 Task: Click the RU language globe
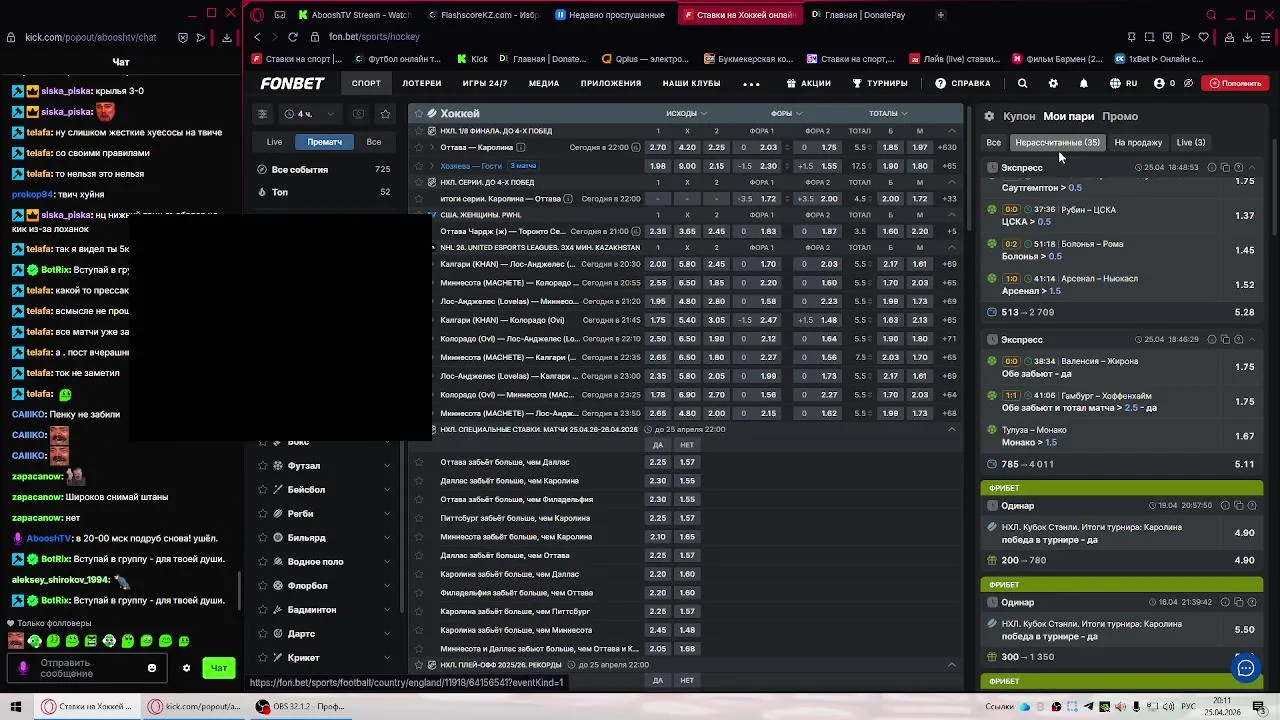(1123, 84)
